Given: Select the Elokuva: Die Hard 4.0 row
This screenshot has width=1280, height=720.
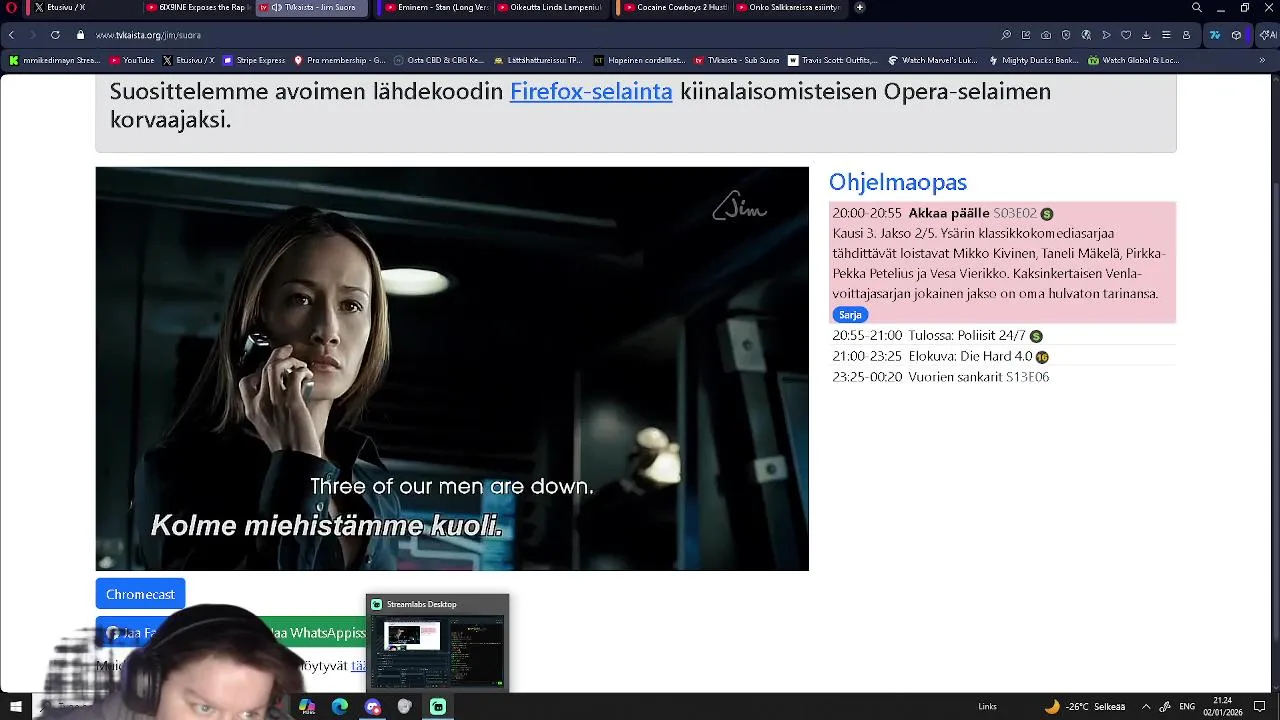Looking at the screenshot, I should pos(1003,356).
